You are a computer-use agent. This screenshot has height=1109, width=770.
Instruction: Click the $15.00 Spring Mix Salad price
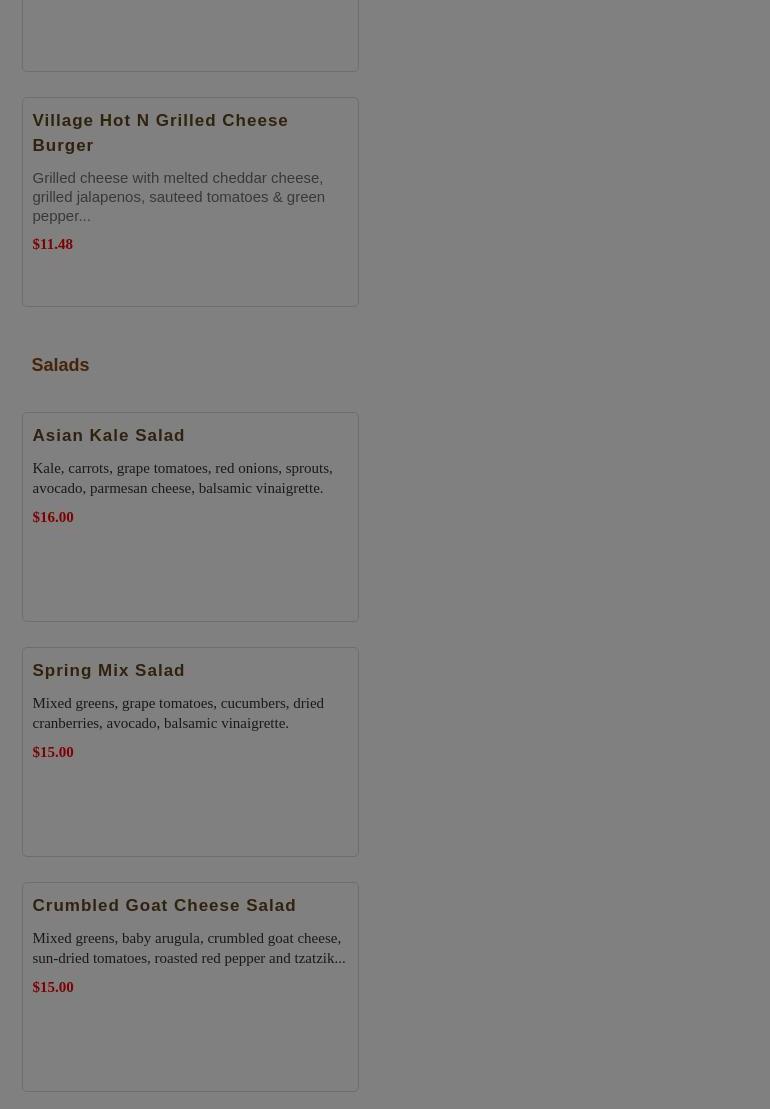[53, 752]
